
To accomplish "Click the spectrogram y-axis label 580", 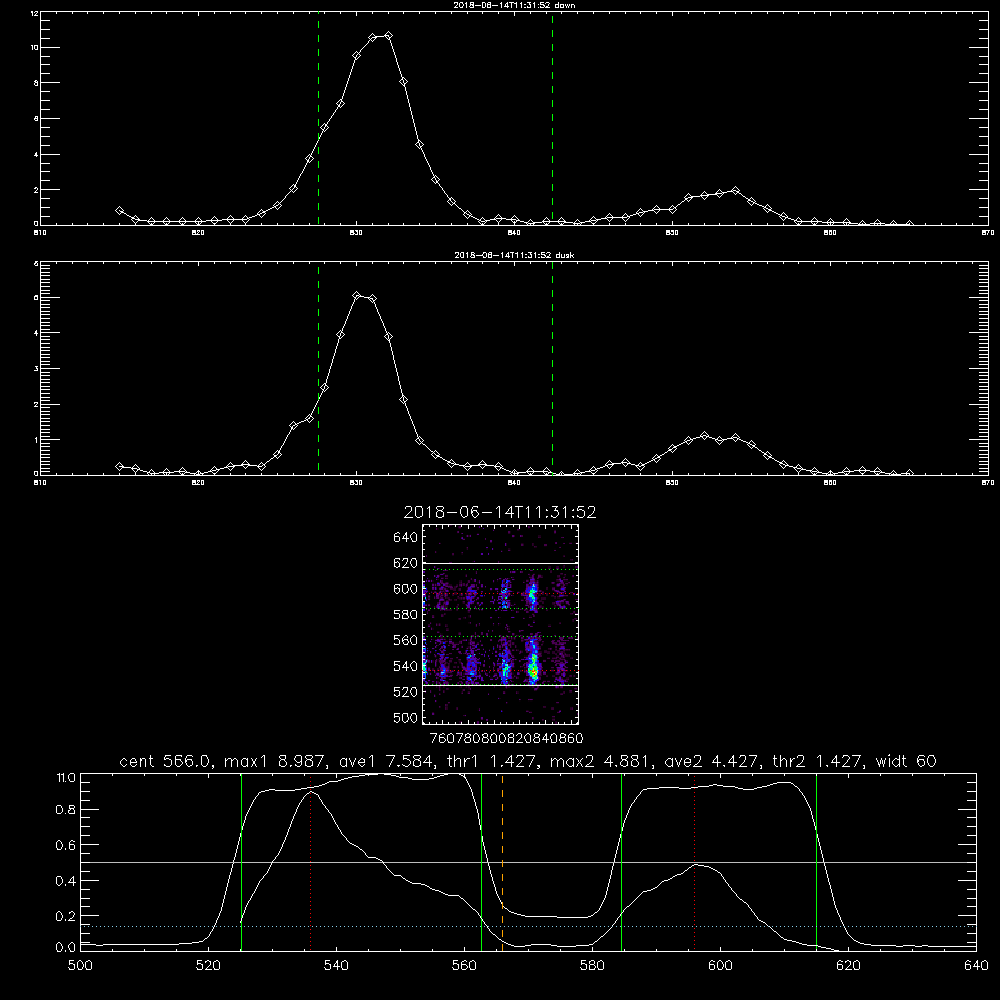I will pos(406,615).
